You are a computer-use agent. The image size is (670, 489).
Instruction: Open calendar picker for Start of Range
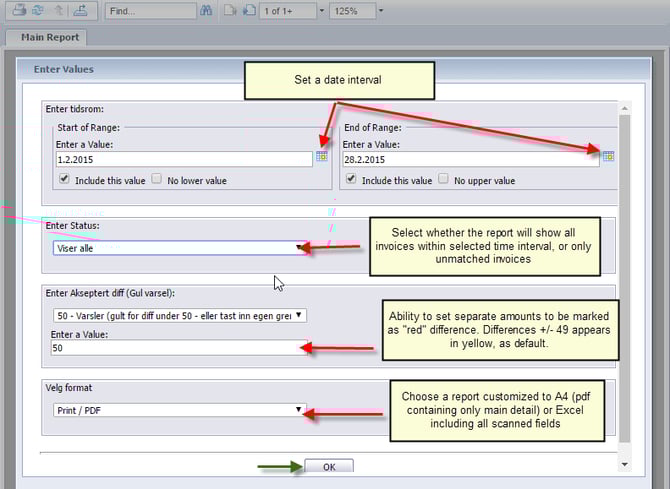point(322,156)
